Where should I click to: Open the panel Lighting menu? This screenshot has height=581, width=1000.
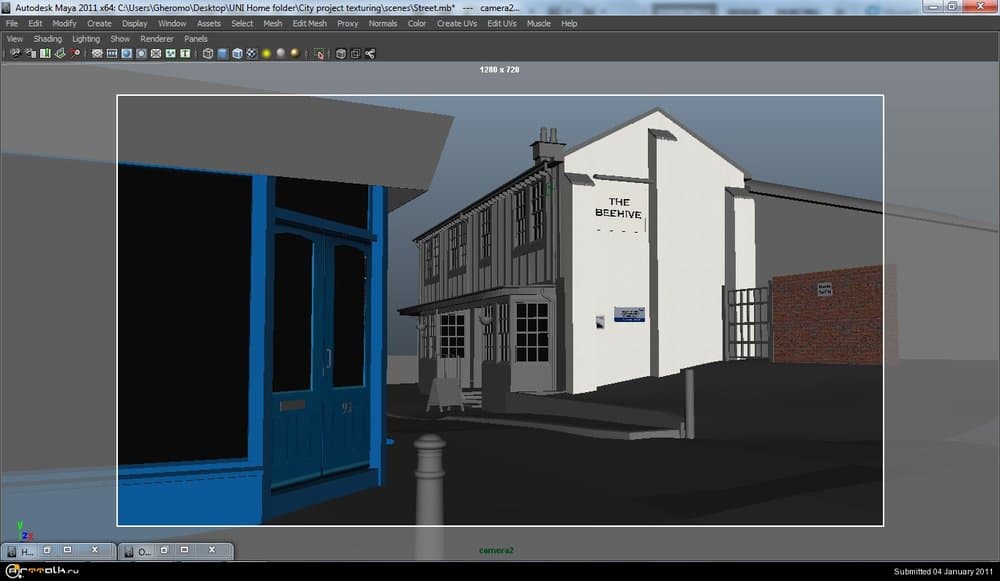pos(86,39)
